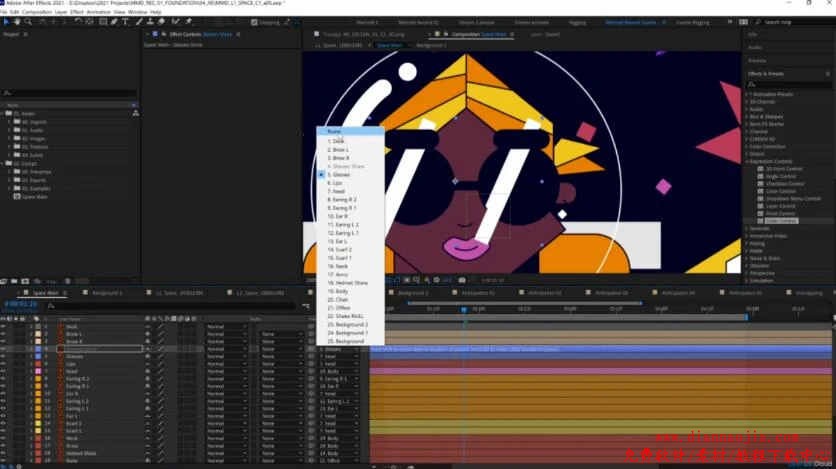Switch to the Rigging workspace

coord(580,21)
